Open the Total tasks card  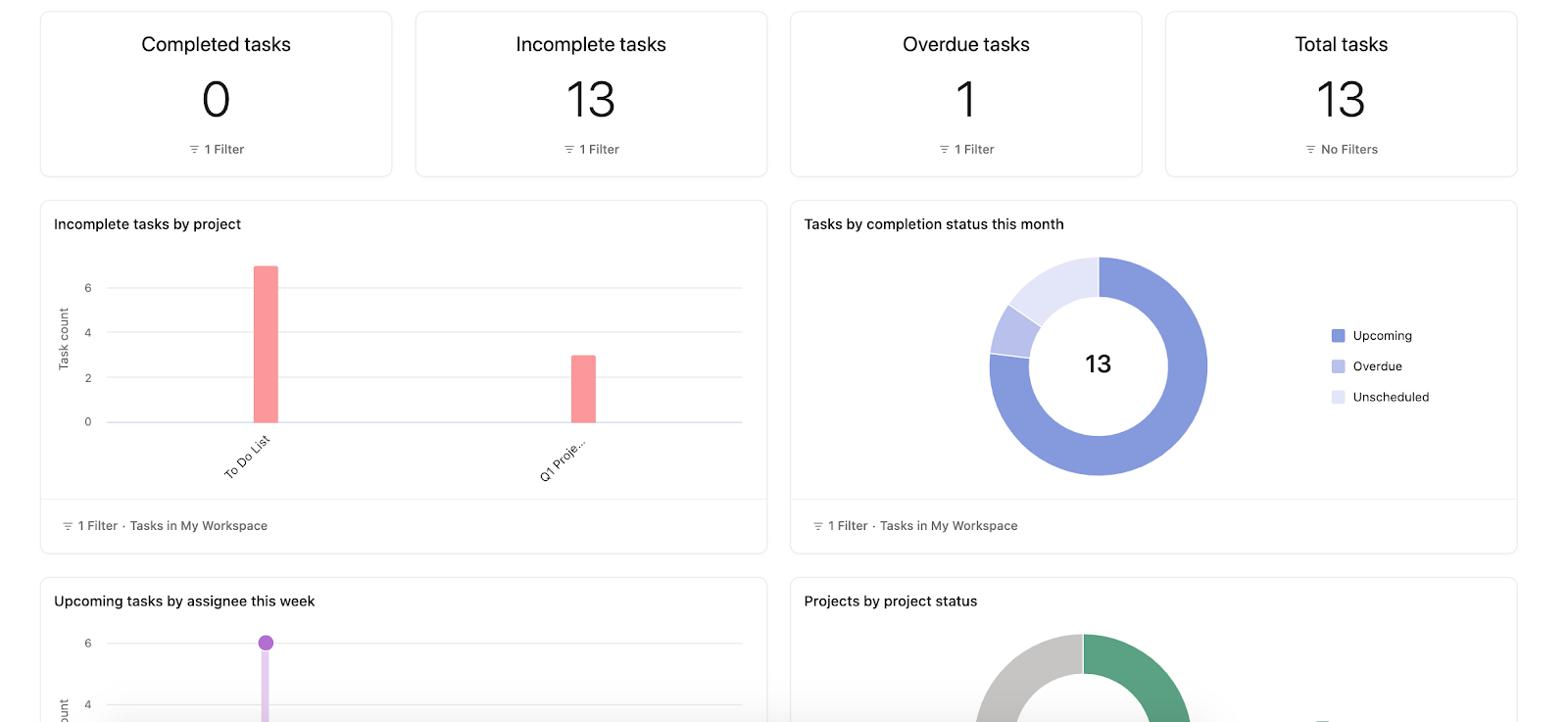pos(1341,94)
